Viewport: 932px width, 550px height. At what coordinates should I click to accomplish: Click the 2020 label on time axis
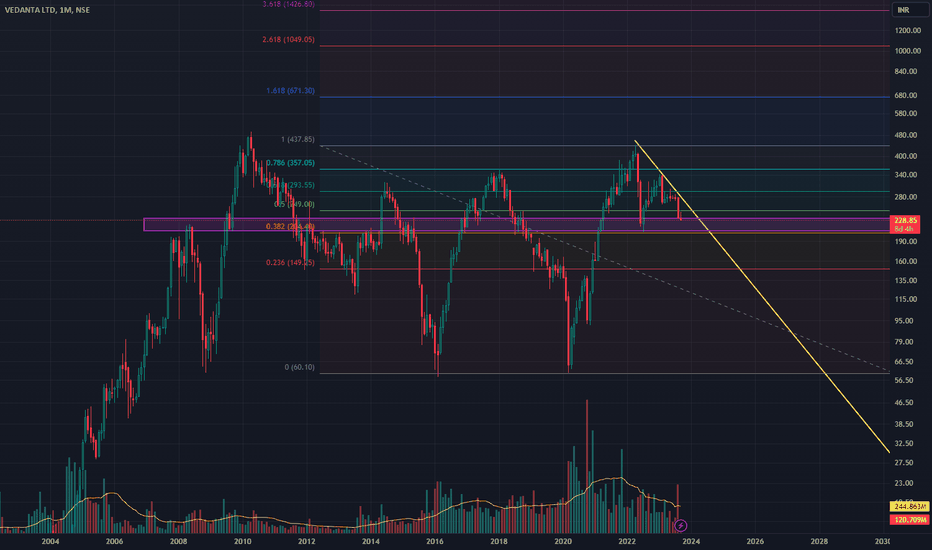[563, 542]
